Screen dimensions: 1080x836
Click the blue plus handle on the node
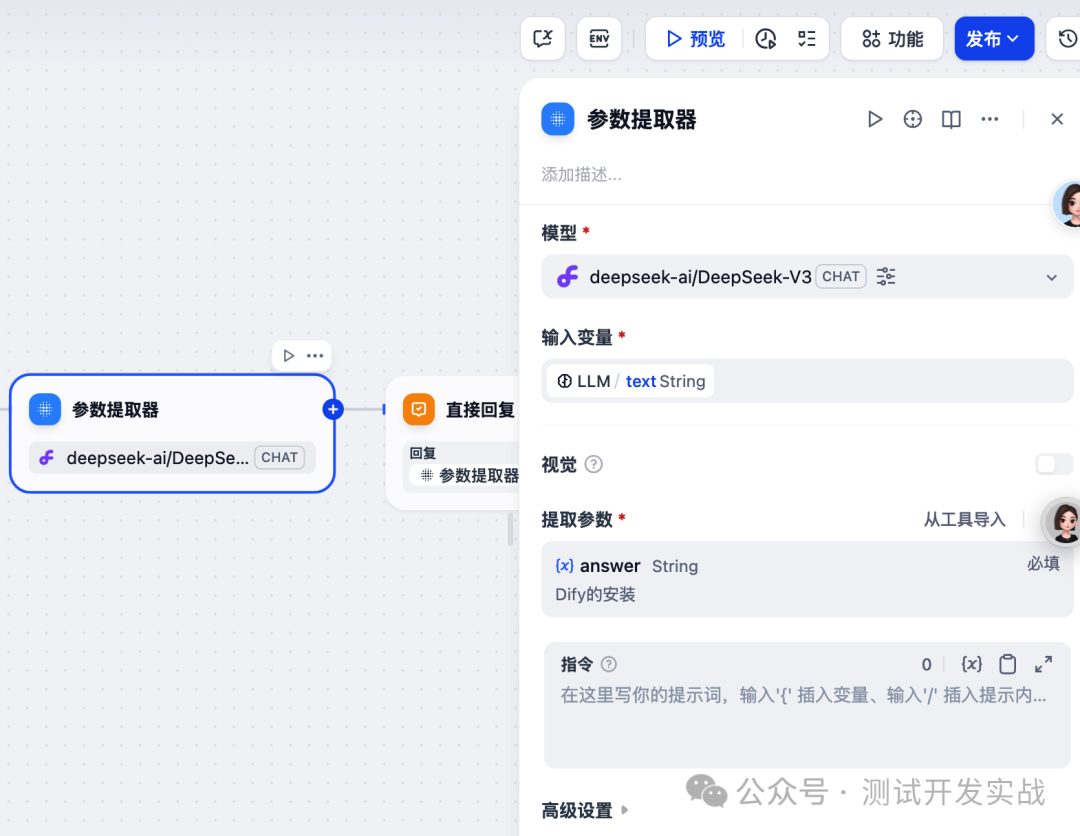coord(333,409)
